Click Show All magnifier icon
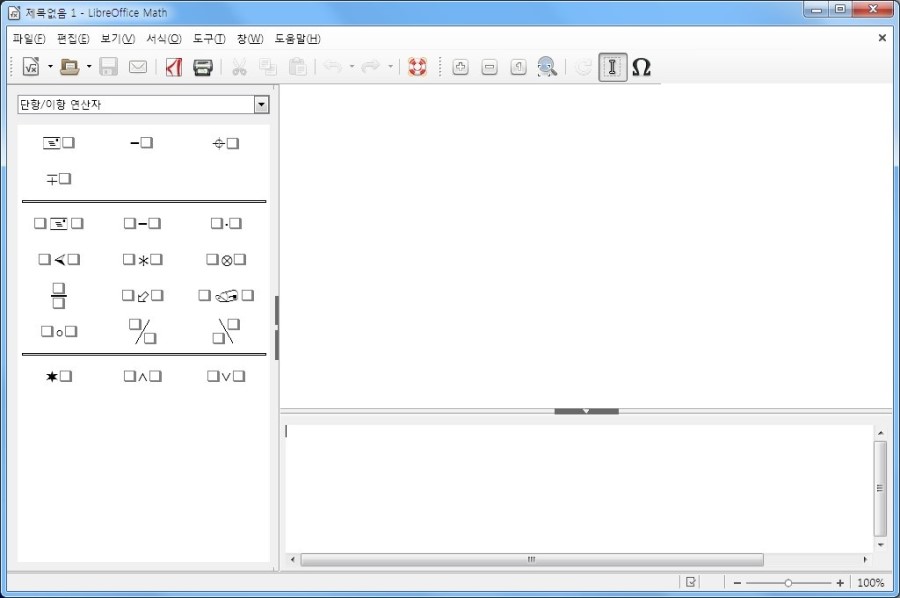The height and width of the screenshot is (598, 900). 547,67
